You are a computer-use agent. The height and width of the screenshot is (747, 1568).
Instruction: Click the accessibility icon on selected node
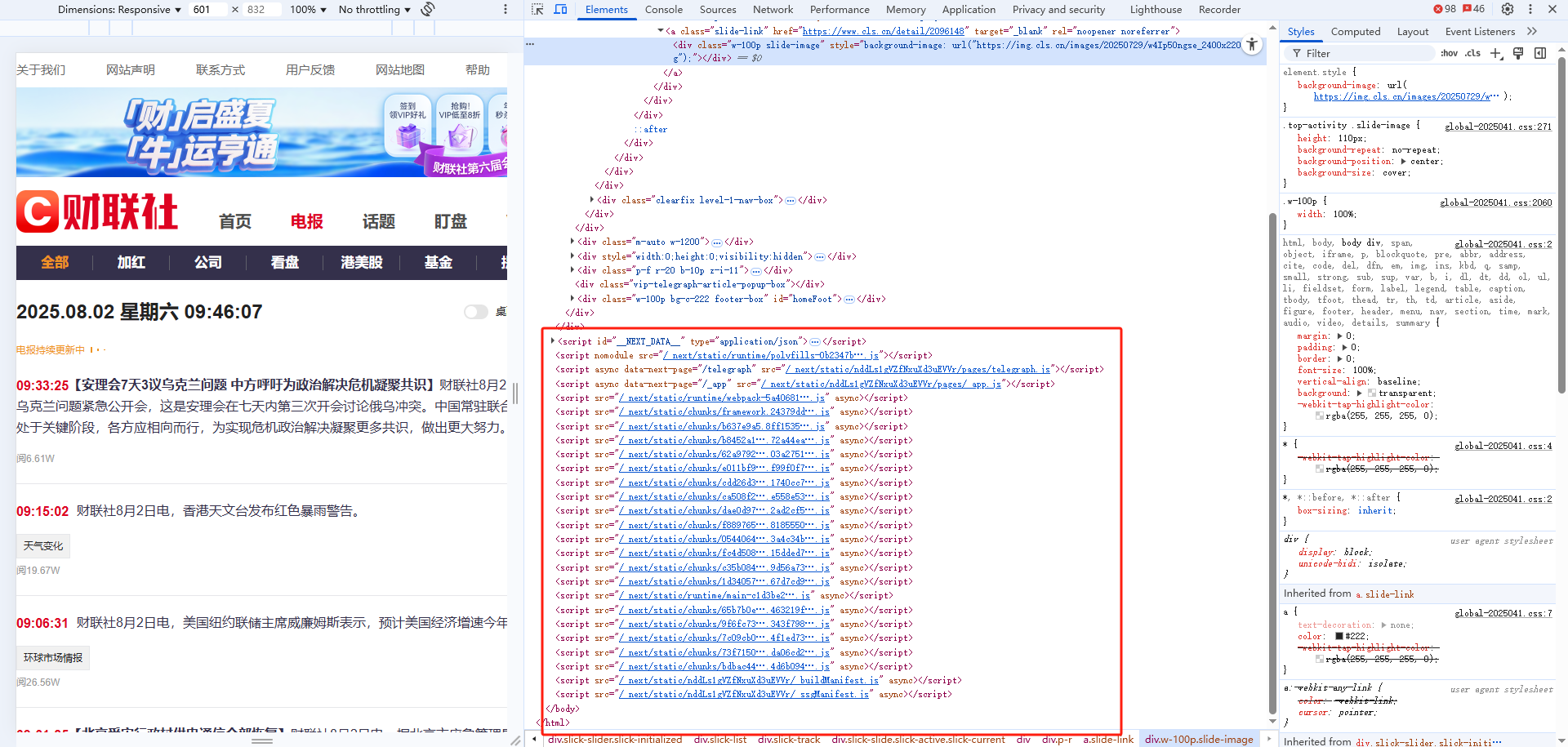pyautogui.click(x=1251, y=45)
